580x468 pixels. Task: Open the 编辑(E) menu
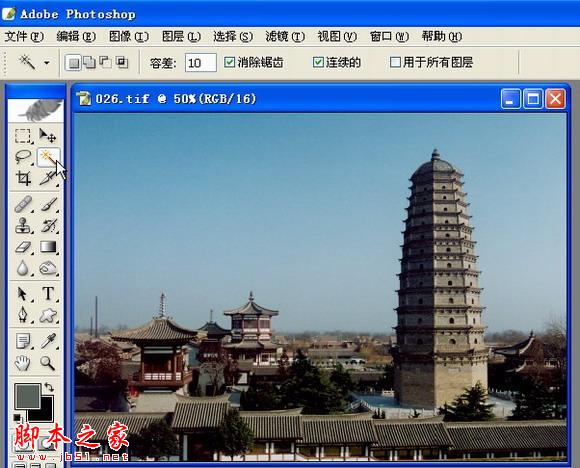76,36
